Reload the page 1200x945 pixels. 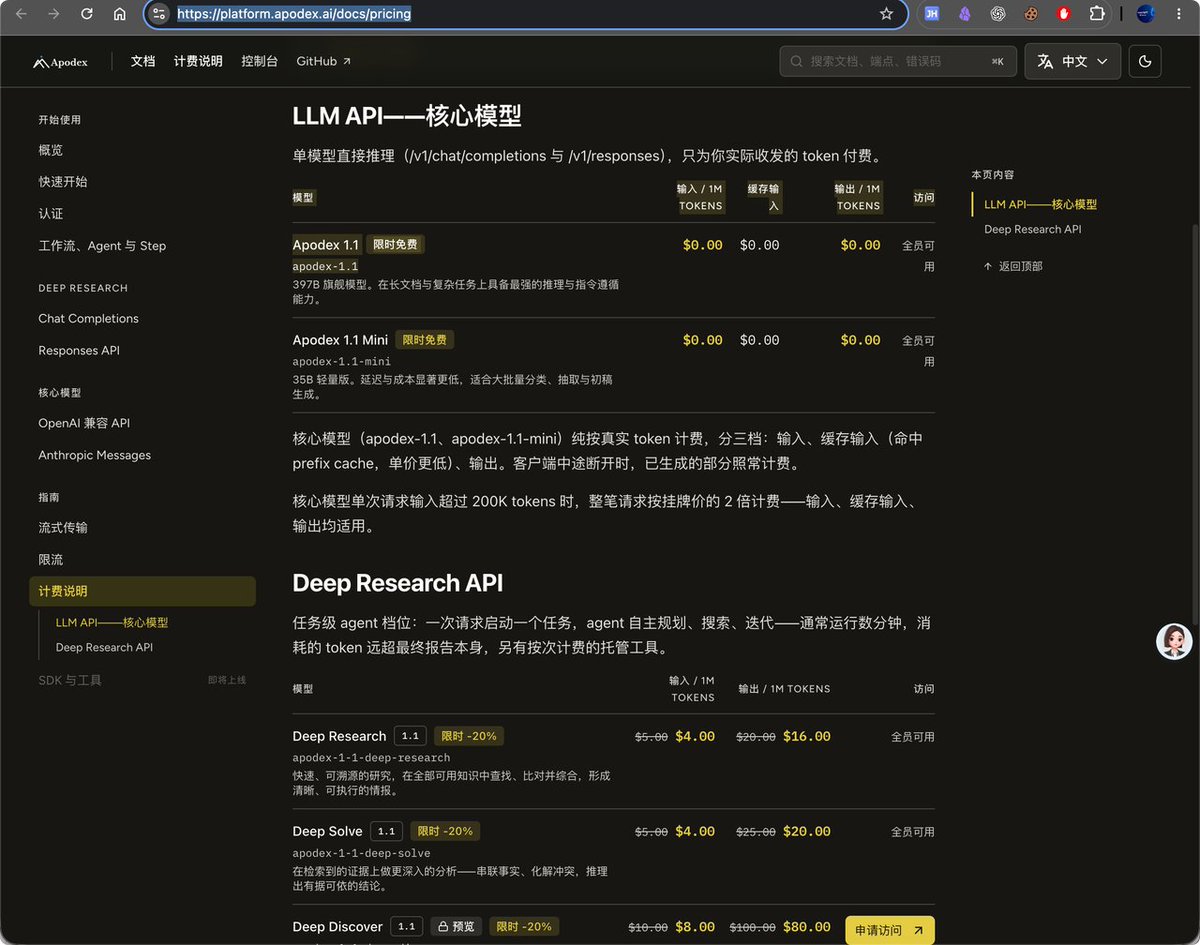[x=87, y=14]
